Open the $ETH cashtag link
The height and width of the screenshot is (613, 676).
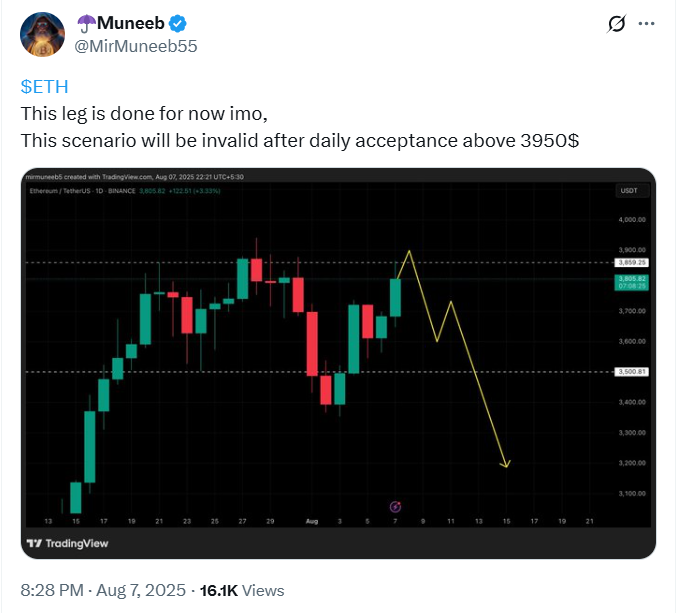click(44, 87)
